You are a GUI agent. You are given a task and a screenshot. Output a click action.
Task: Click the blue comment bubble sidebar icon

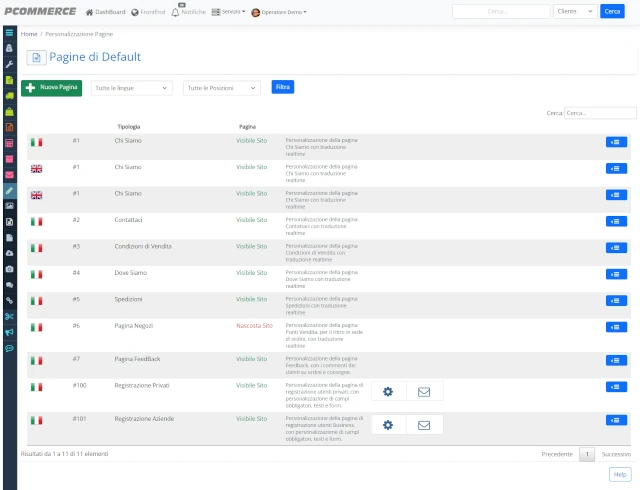(9, 348)
